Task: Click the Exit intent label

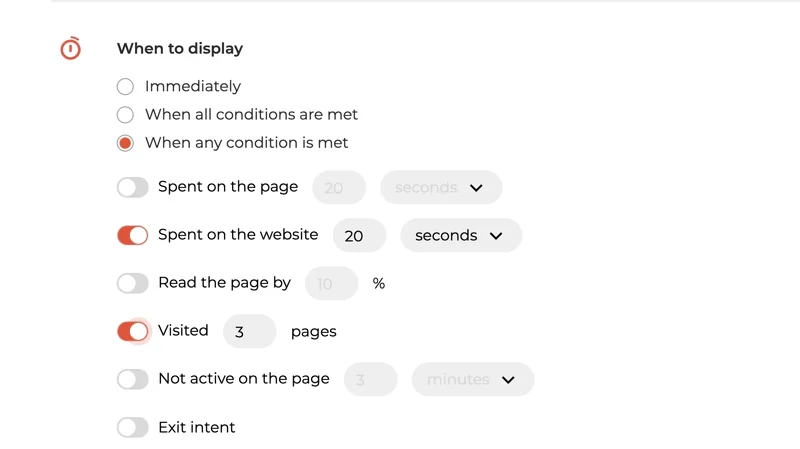Action: [x=197, y=427]
